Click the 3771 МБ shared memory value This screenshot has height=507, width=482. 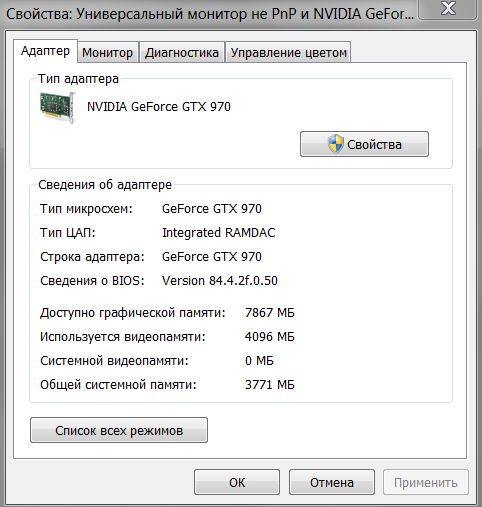click(270, 385)
